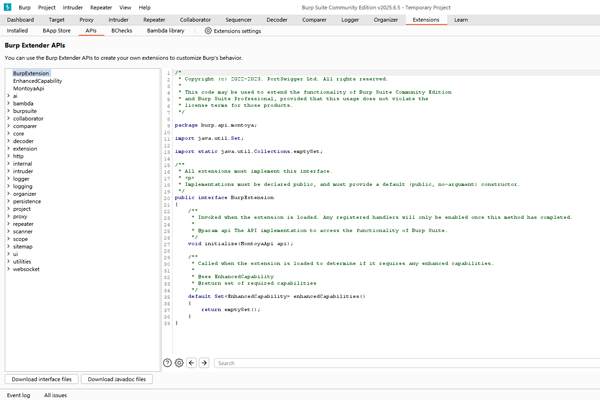This screenshot has height=400, width=600.
Task: Expand the extension package node
Action: (8, 149)
